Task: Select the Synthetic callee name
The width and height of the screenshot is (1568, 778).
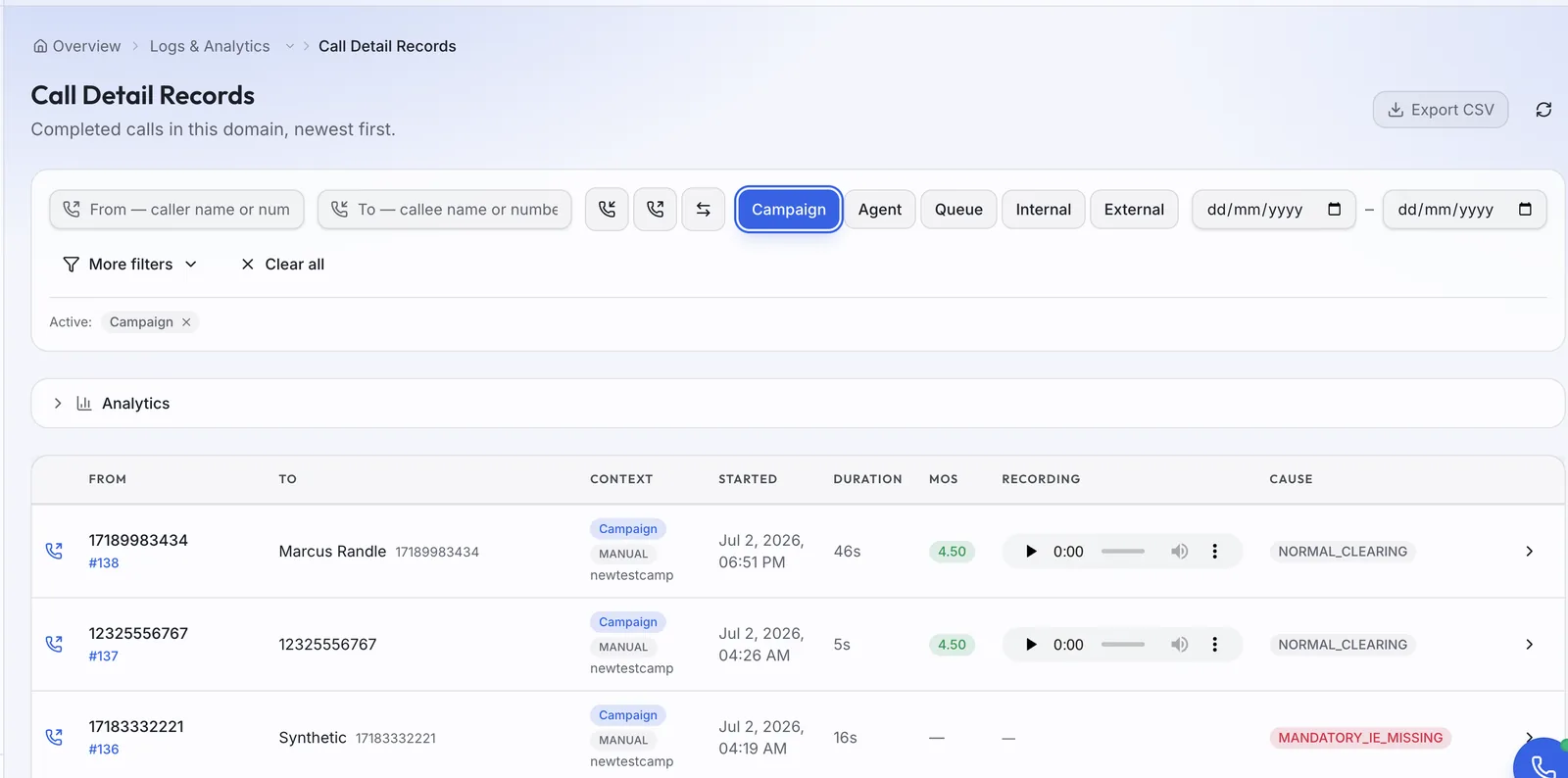Action: coord(313,738)
